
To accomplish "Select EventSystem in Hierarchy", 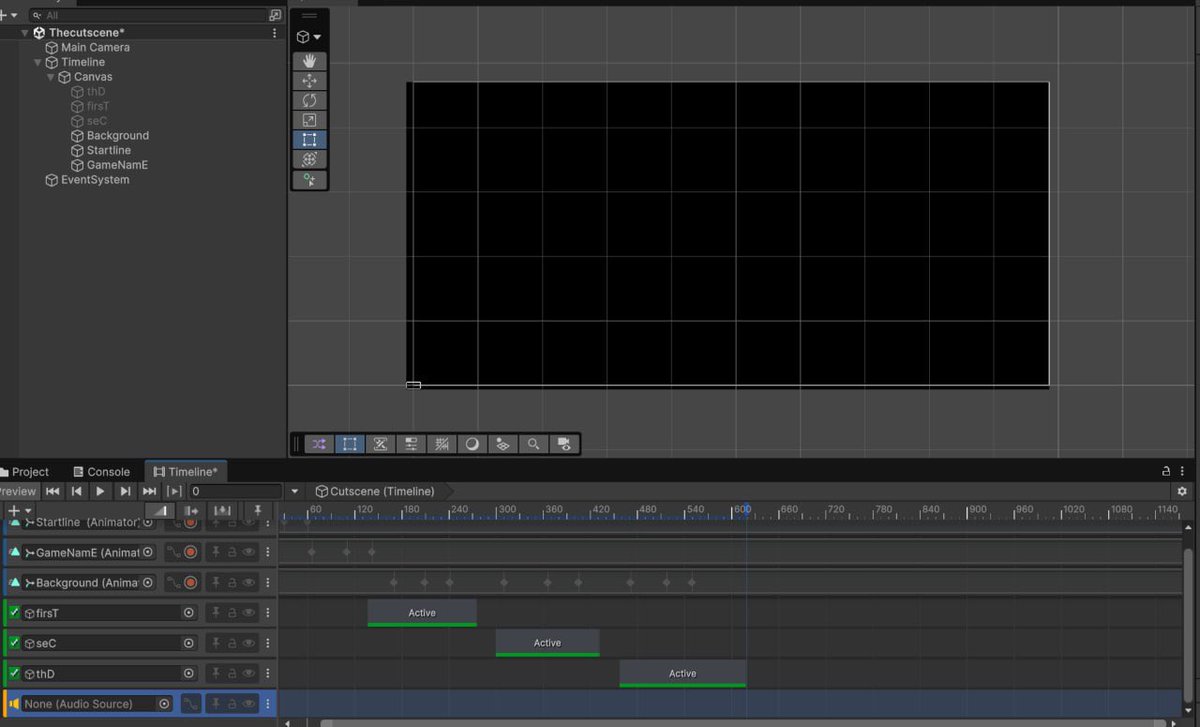I will [95, 180].
